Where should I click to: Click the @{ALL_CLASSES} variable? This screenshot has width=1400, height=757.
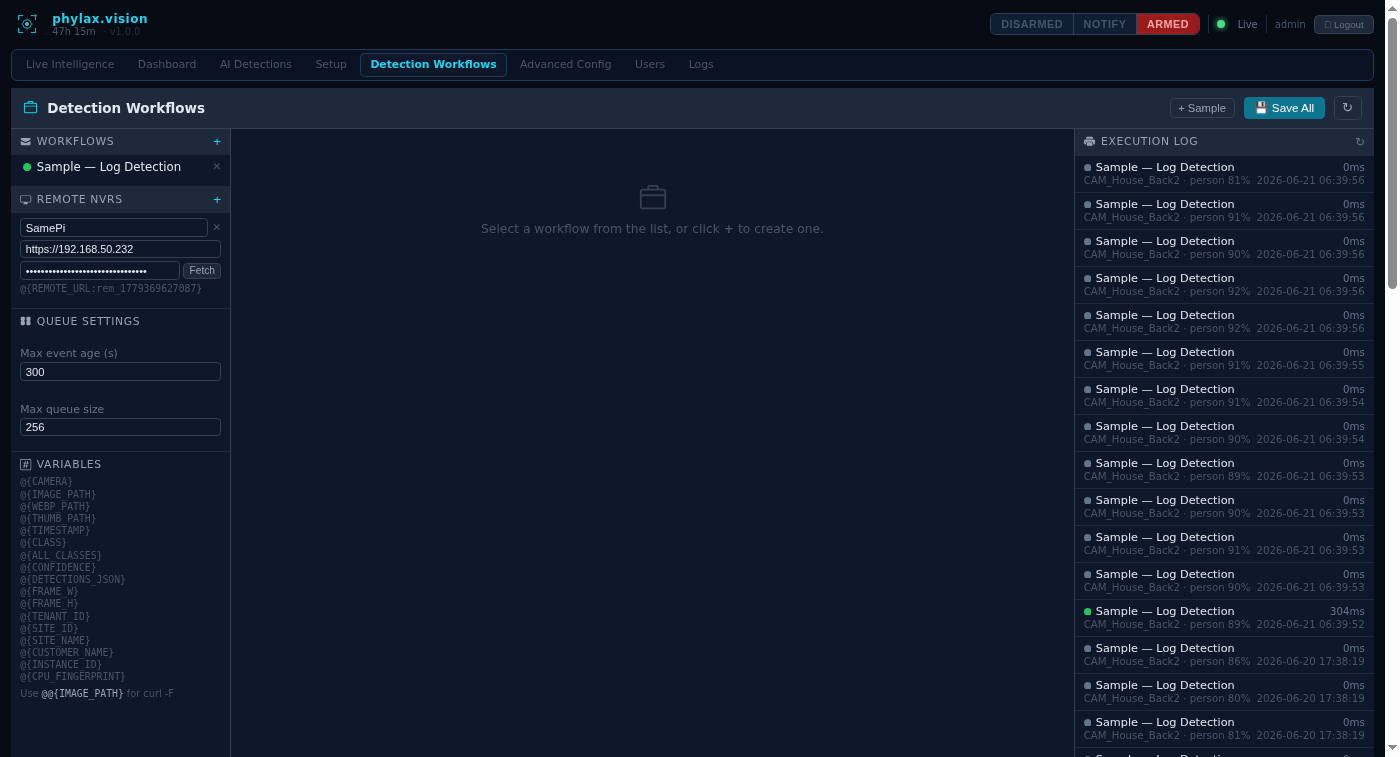click(61, 555)
